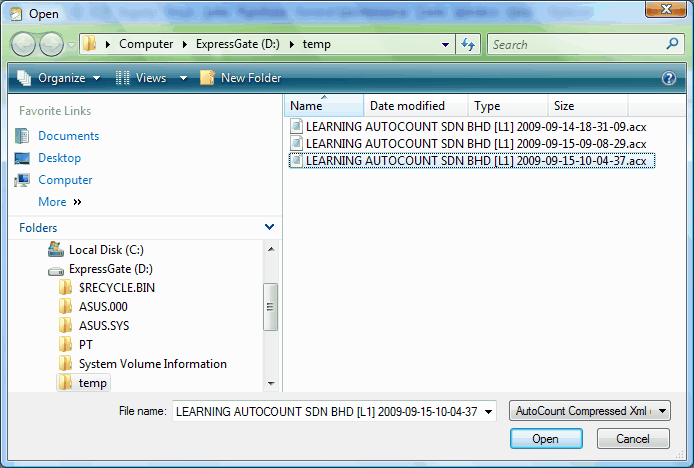Click the Forward navigation arrow button
Screen dimensions: 694x468
(51, 44)
